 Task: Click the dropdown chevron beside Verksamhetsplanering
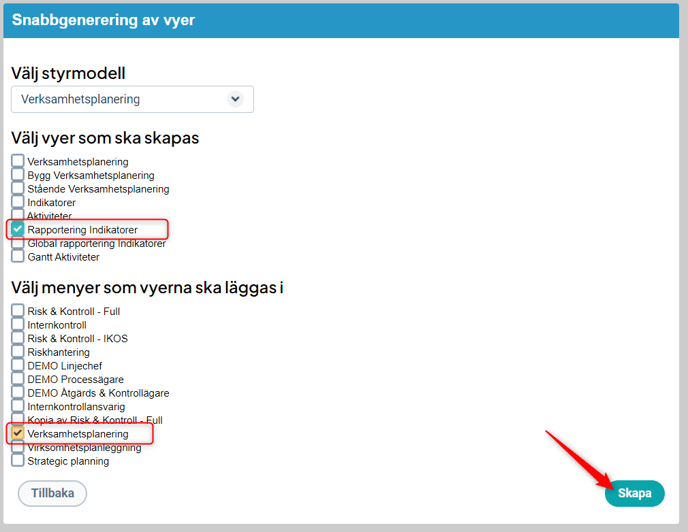pos(235,99)
